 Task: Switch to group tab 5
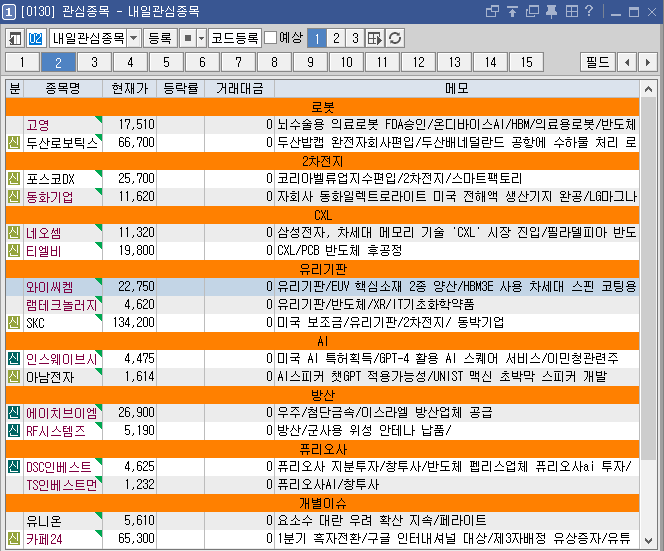coord(166,62)
